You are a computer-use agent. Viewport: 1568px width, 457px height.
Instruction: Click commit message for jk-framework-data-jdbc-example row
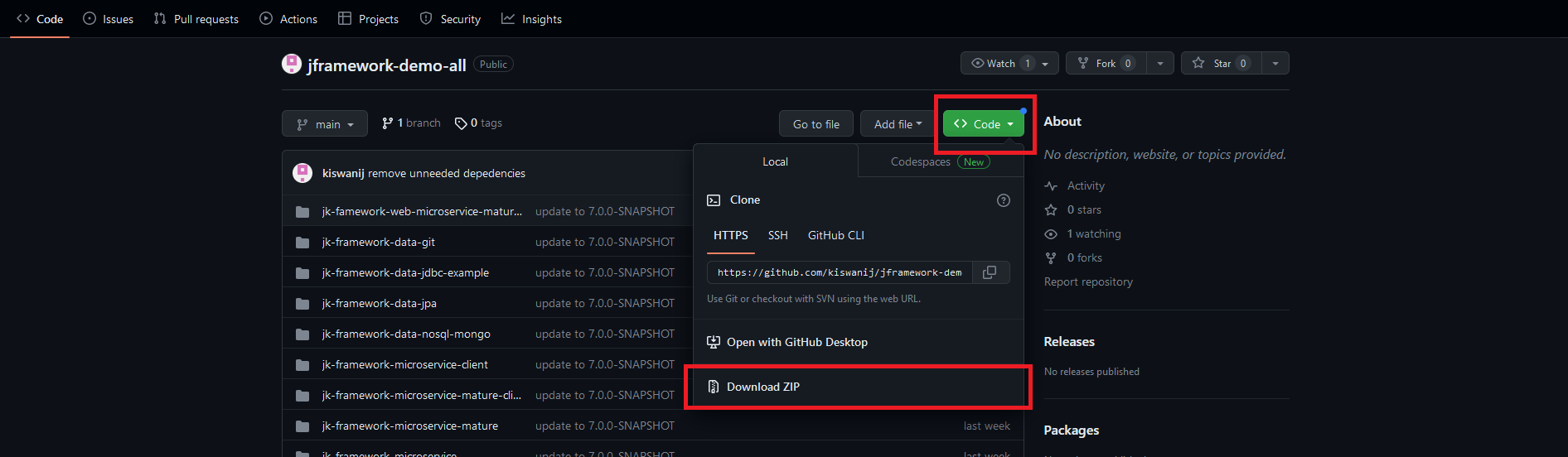(605, 272)
